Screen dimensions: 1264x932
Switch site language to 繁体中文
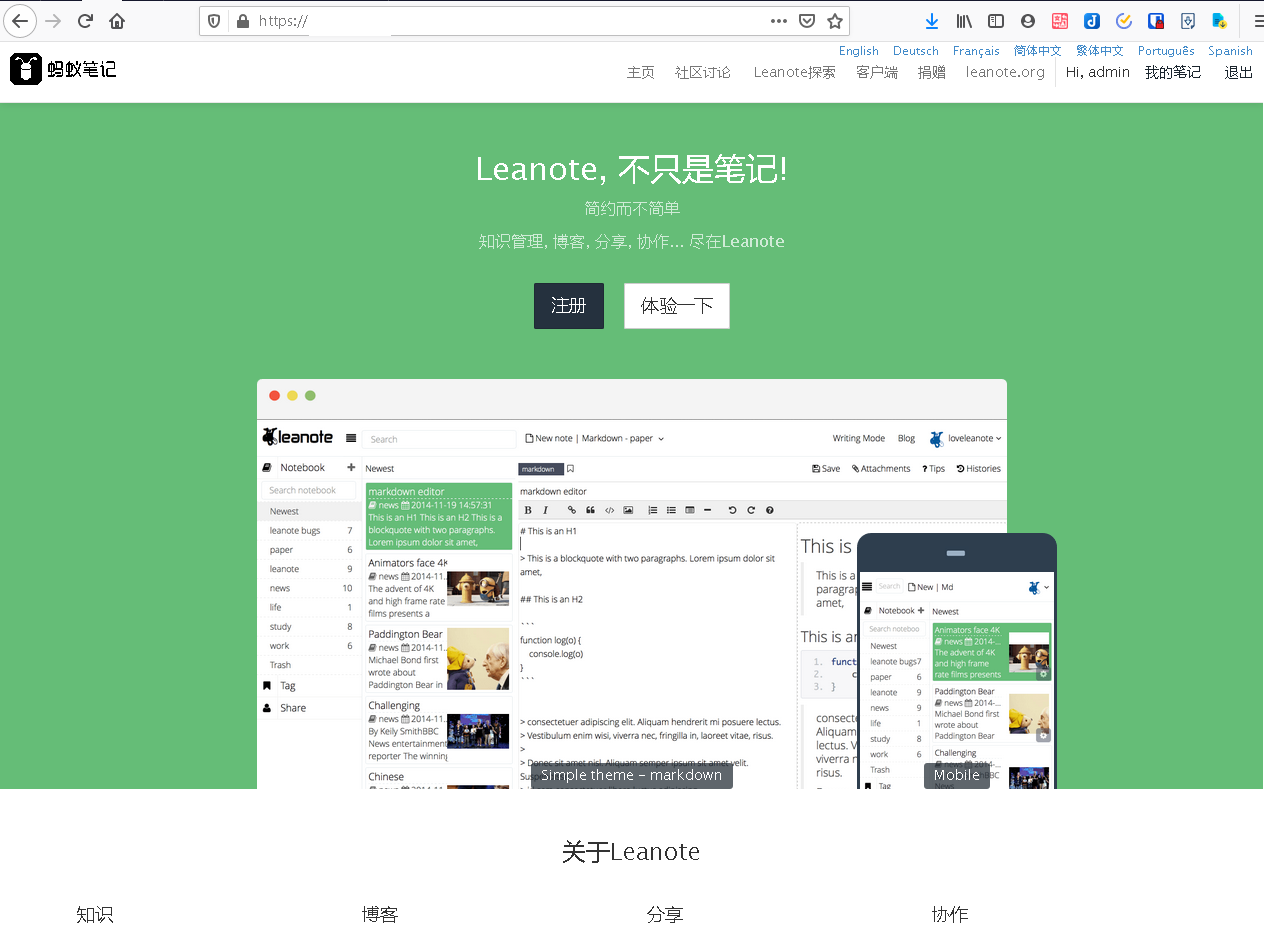(x=1100, y=51)
